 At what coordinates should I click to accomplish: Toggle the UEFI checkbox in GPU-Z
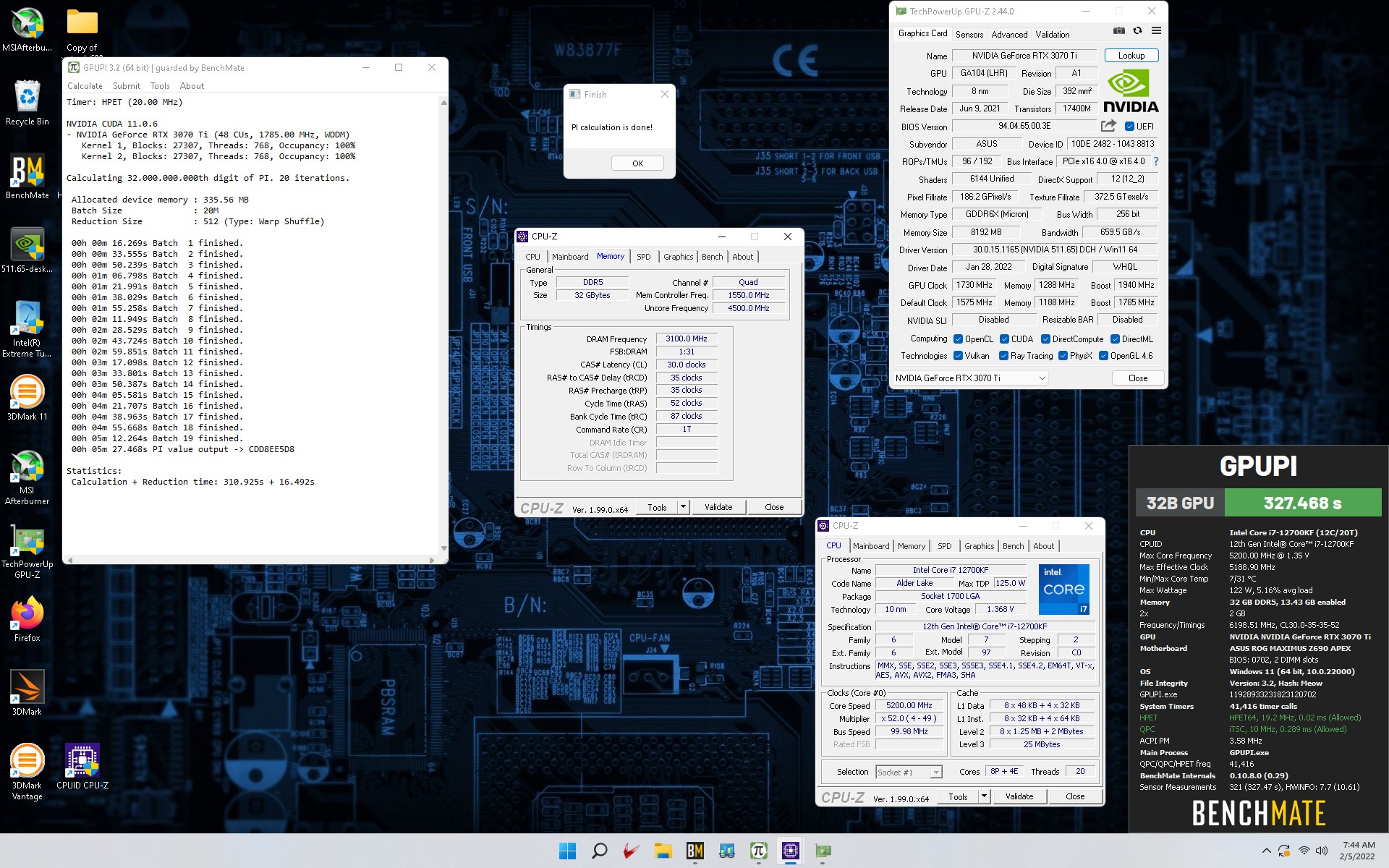tap(1129, 126)
